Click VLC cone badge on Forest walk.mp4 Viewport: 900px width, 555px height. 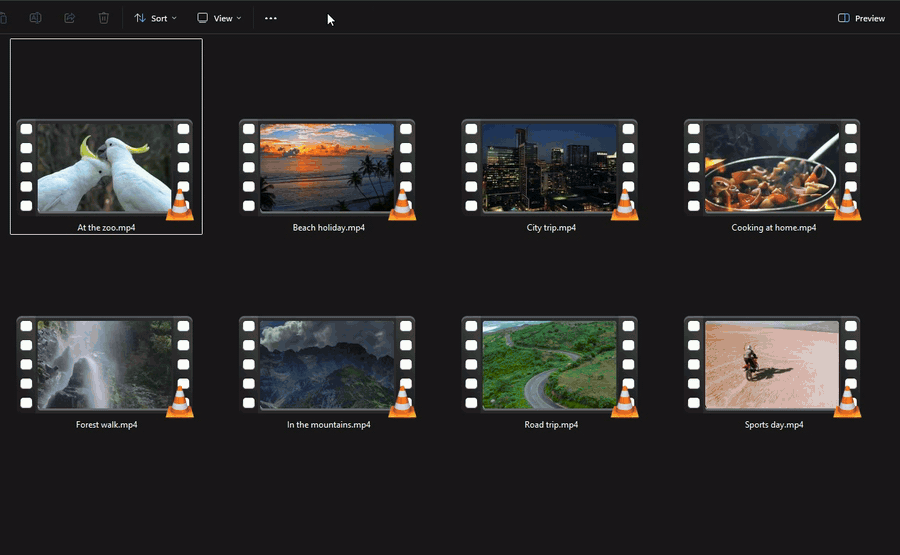coord(180,402)
